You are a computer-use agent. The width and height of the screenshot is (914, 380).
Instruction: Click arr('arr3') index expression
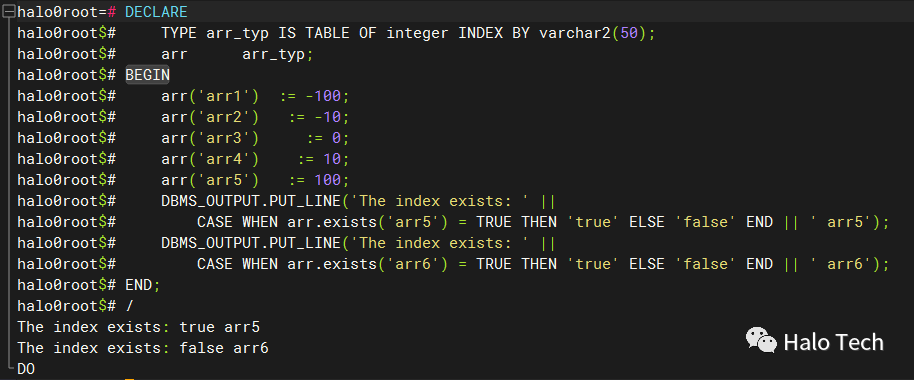[x=210, y=138]
